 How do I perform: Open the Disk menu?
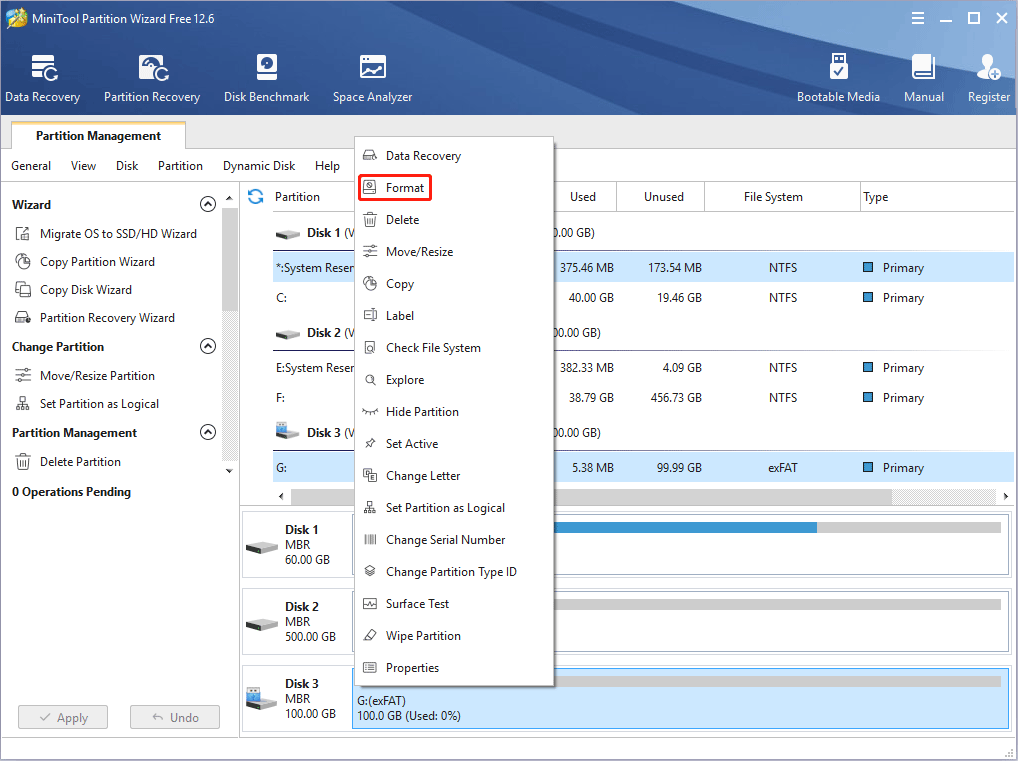click(x=127, y=166)
